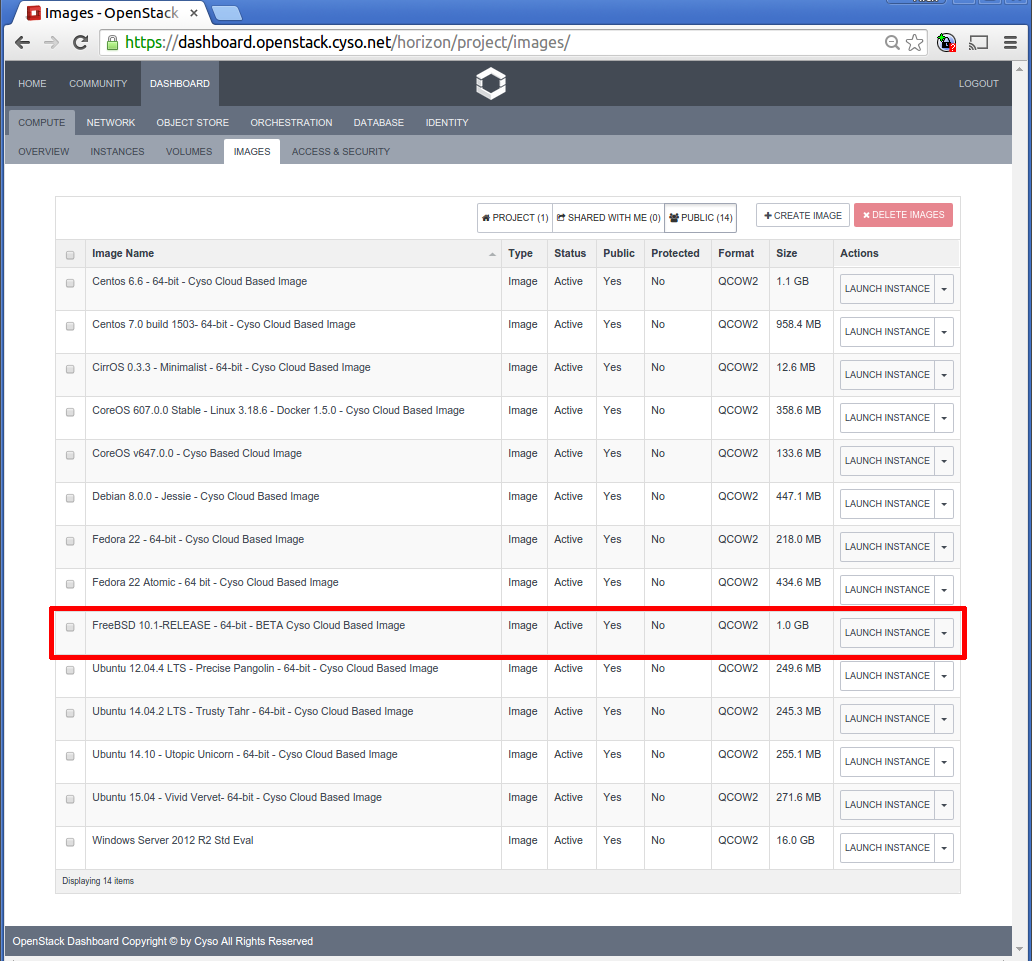Expand actions dropdown for Fedora 22 Atomic
The width and height of the screenshot is (1032, 961).
pyautogui.click(x=944, y=590)
